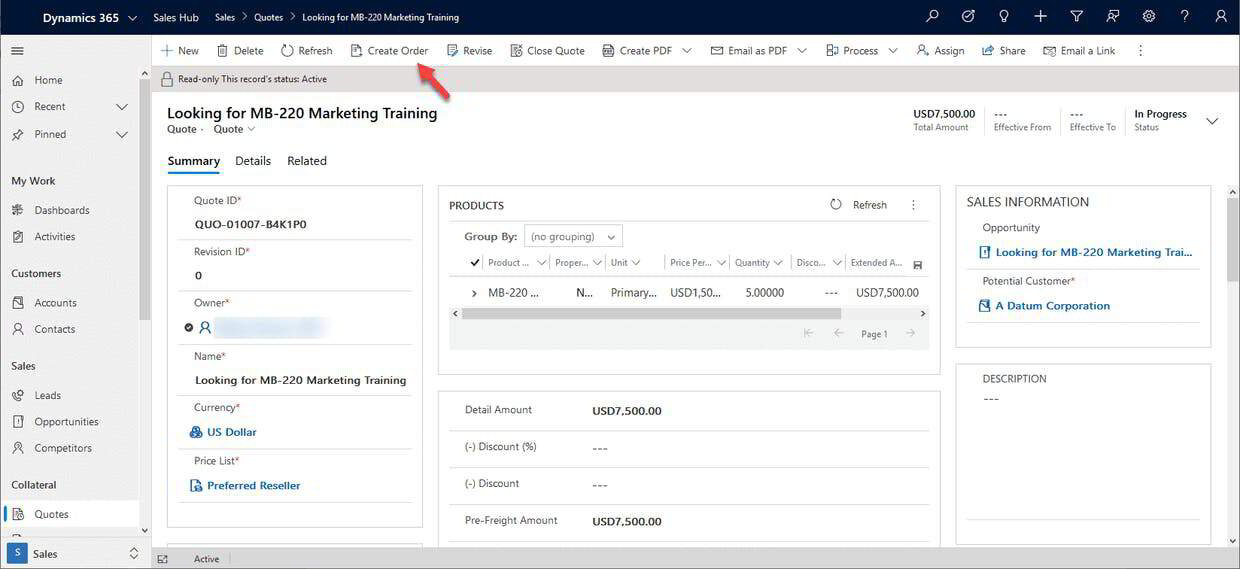Expand Process dropdown arrow
The image size is (1240, 569).
coord(893,51)
